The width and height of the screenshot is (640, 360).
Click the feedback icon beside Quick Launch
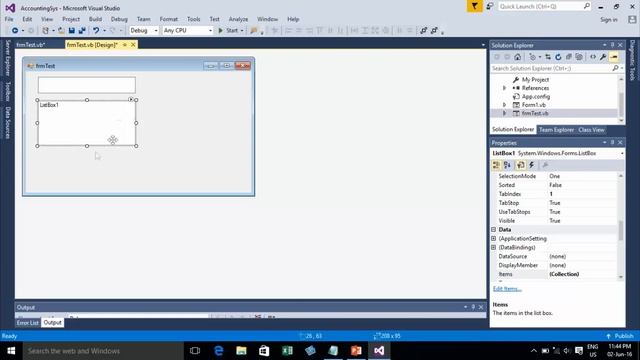pos(489,6)
